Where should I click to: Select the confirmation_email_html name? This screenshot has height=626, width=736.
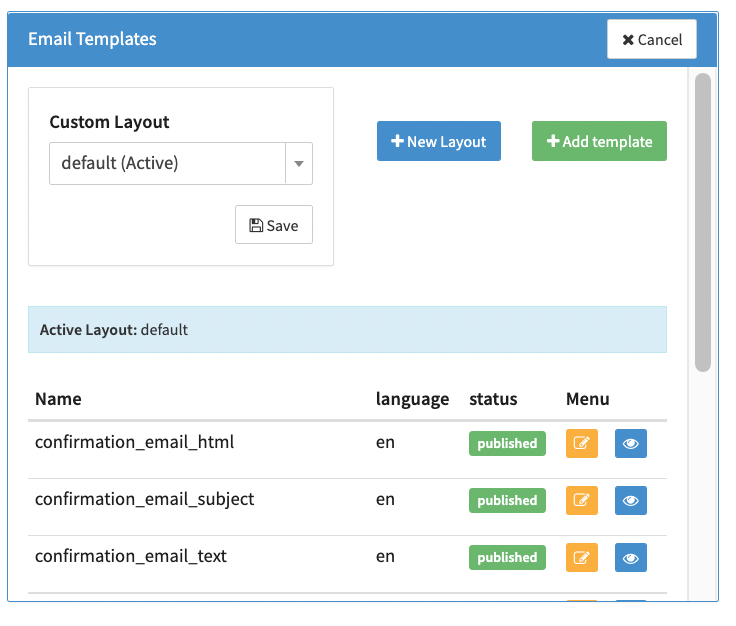[134, 442]
